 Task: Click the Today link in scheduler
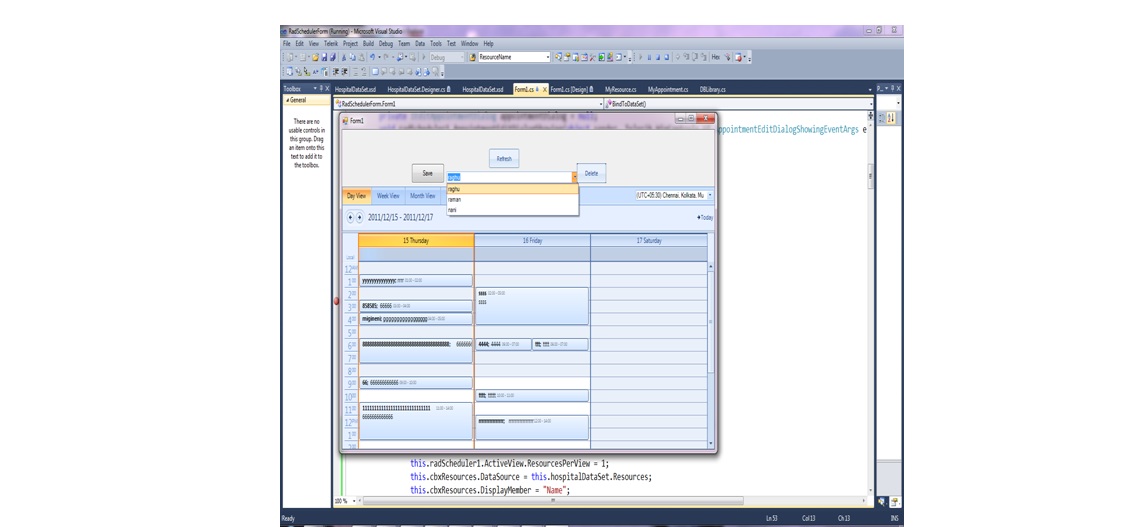pos(705,217)
